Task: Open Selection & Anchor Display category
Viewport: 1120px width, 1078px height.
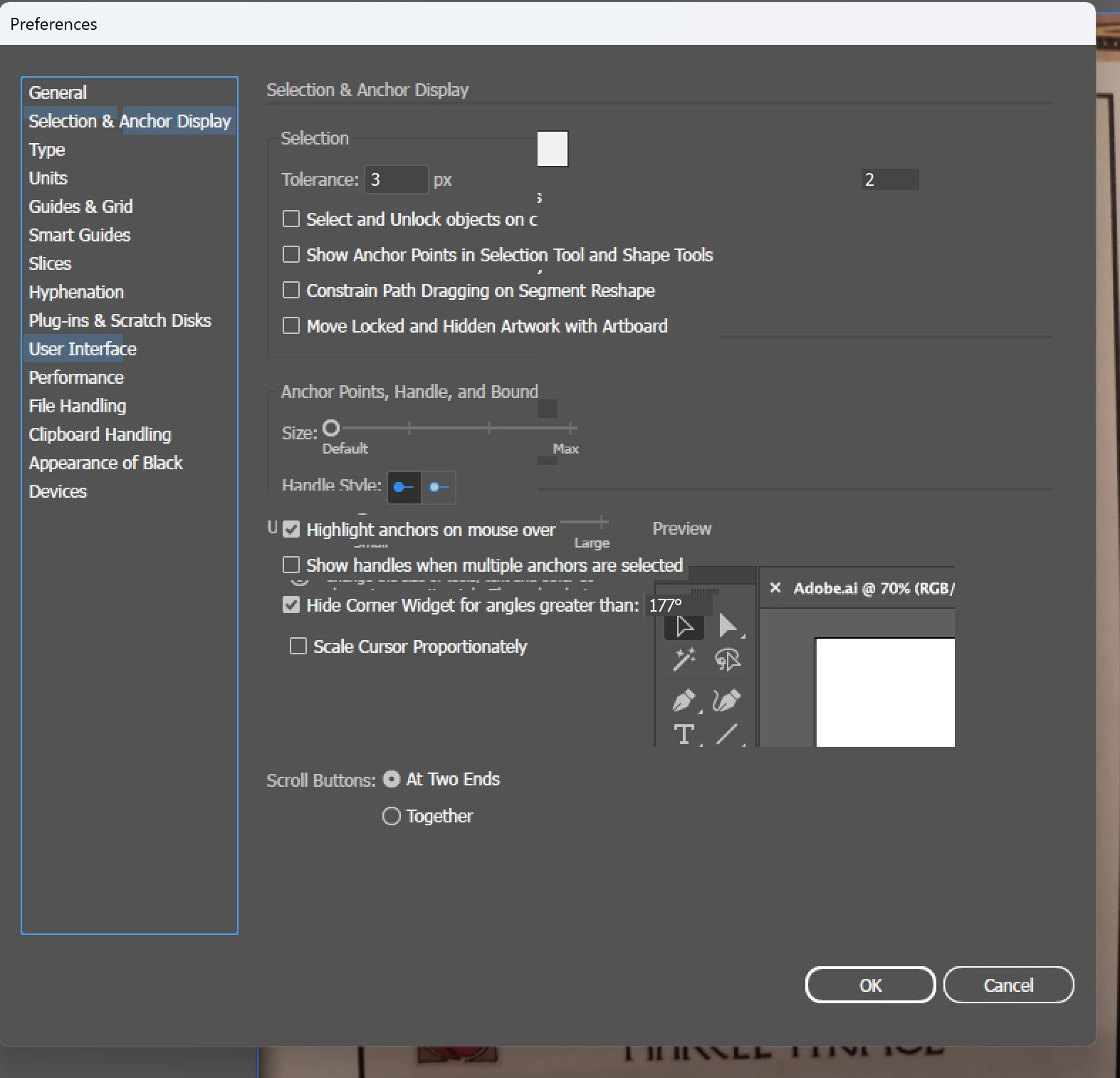Action: click(x=130, y=121)
